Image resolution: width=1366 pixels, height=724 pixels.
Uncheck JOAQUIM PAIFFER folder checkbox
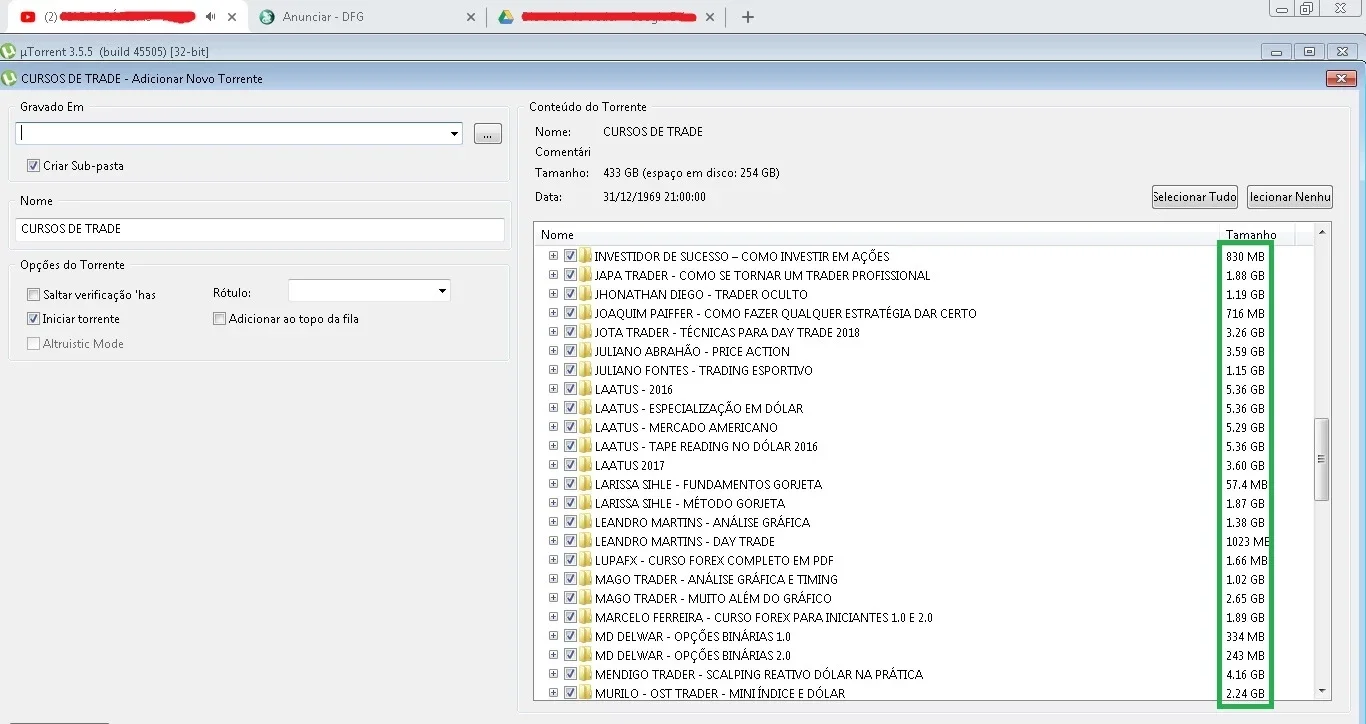pyautogui.click(x=570, y=313)
